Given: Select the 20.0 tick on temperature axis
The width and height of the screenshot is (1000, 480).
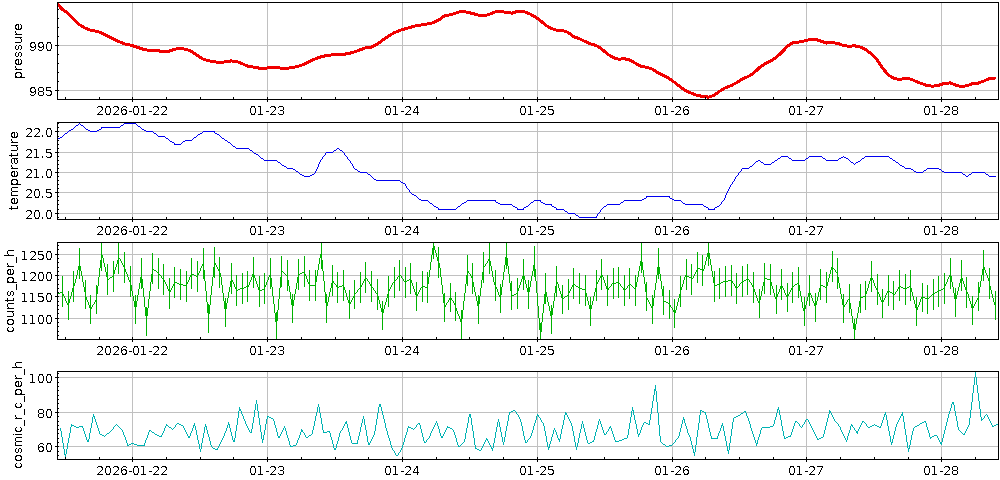Looking at the screenshot, I should [x=38, y=214].
